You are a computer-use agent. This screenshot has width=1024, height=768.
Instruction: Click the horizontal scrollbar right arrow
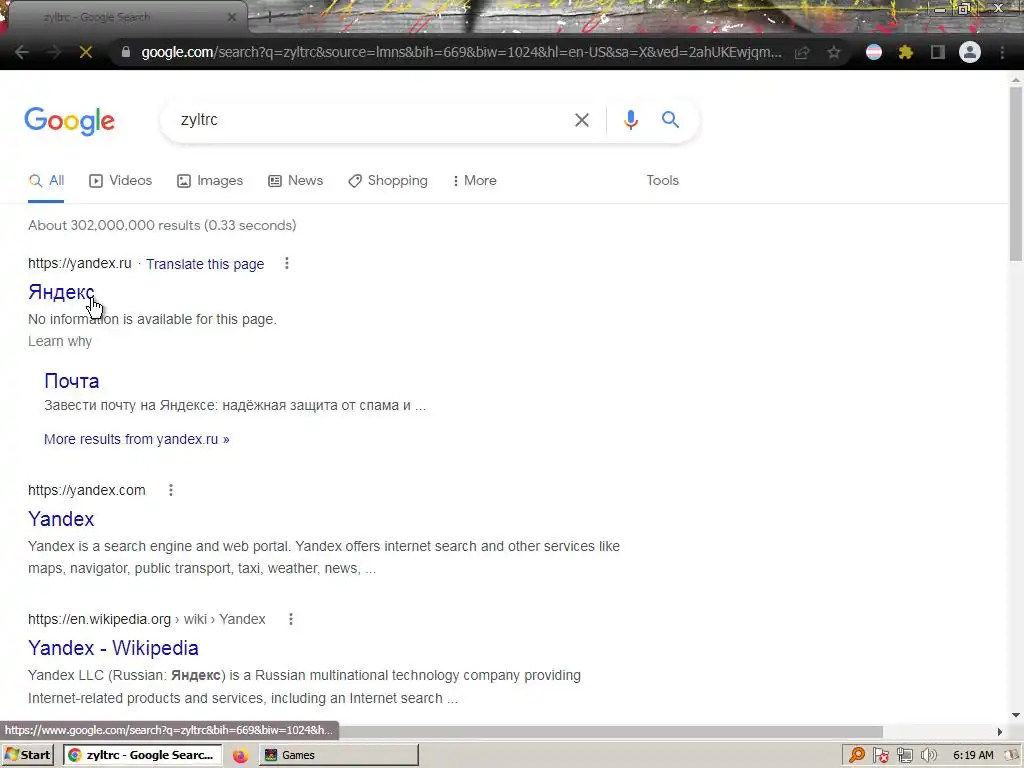(x=1000, y=731)
